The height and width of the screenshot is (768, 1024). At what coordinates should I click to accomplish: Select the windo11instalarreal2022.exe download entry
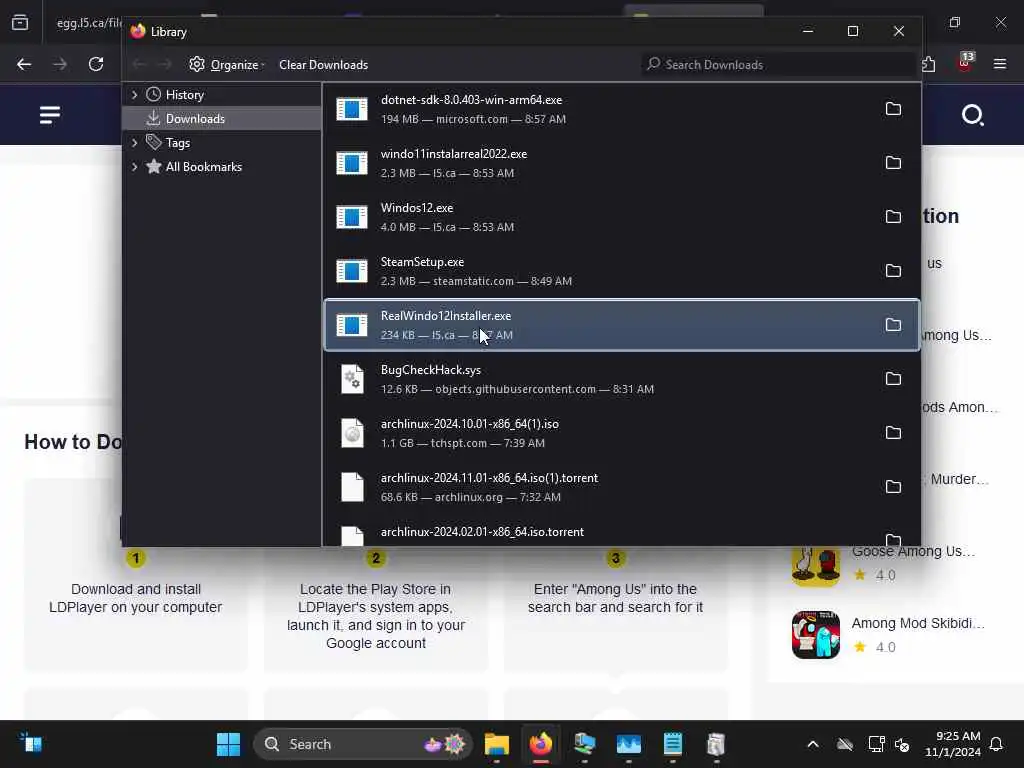[x=622, y=163]
